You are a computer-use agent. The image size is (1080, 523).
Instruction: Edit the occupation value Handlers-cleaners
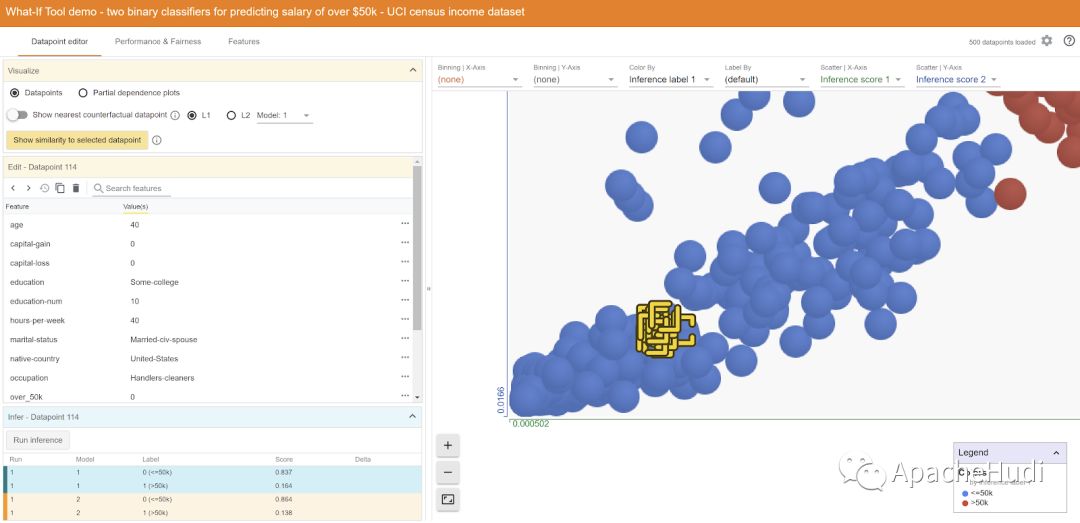tap(162, 378)
